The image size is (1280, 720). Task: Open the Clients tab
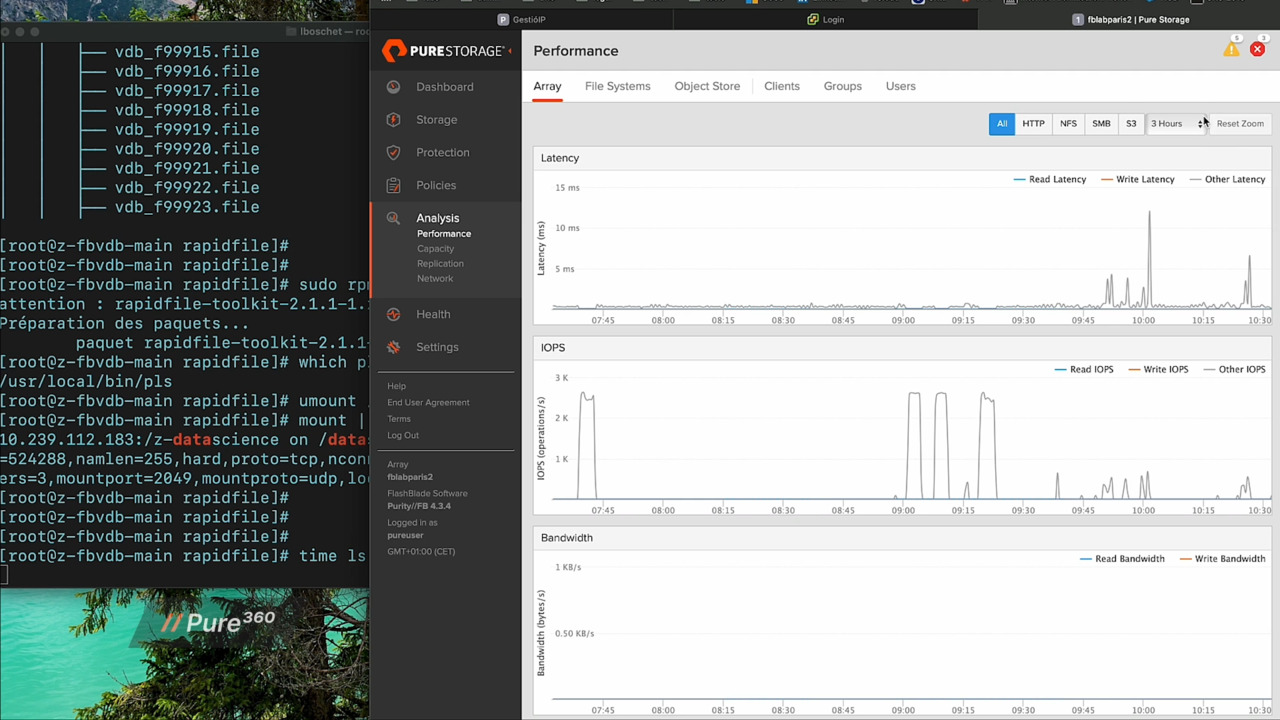pos(781,86)
